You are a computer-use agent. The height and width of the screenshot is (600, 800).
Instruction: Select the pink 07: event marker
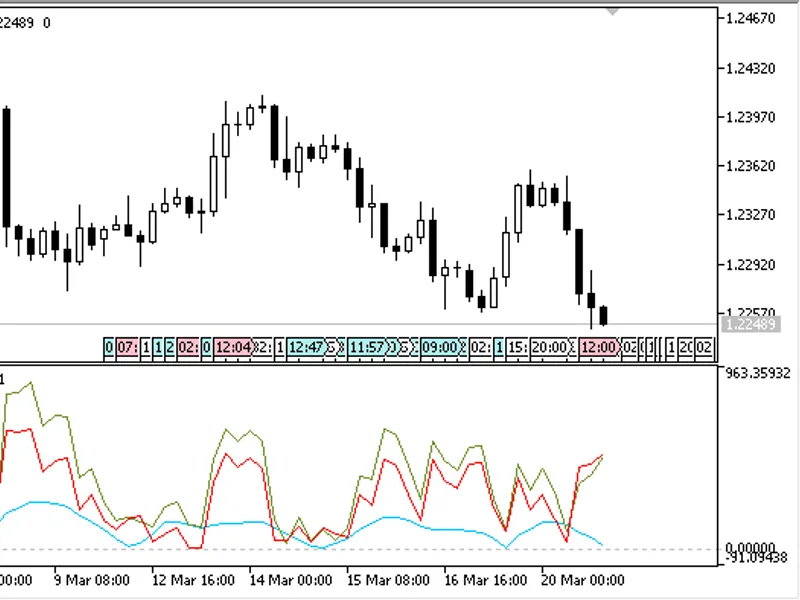pos(127,348)
